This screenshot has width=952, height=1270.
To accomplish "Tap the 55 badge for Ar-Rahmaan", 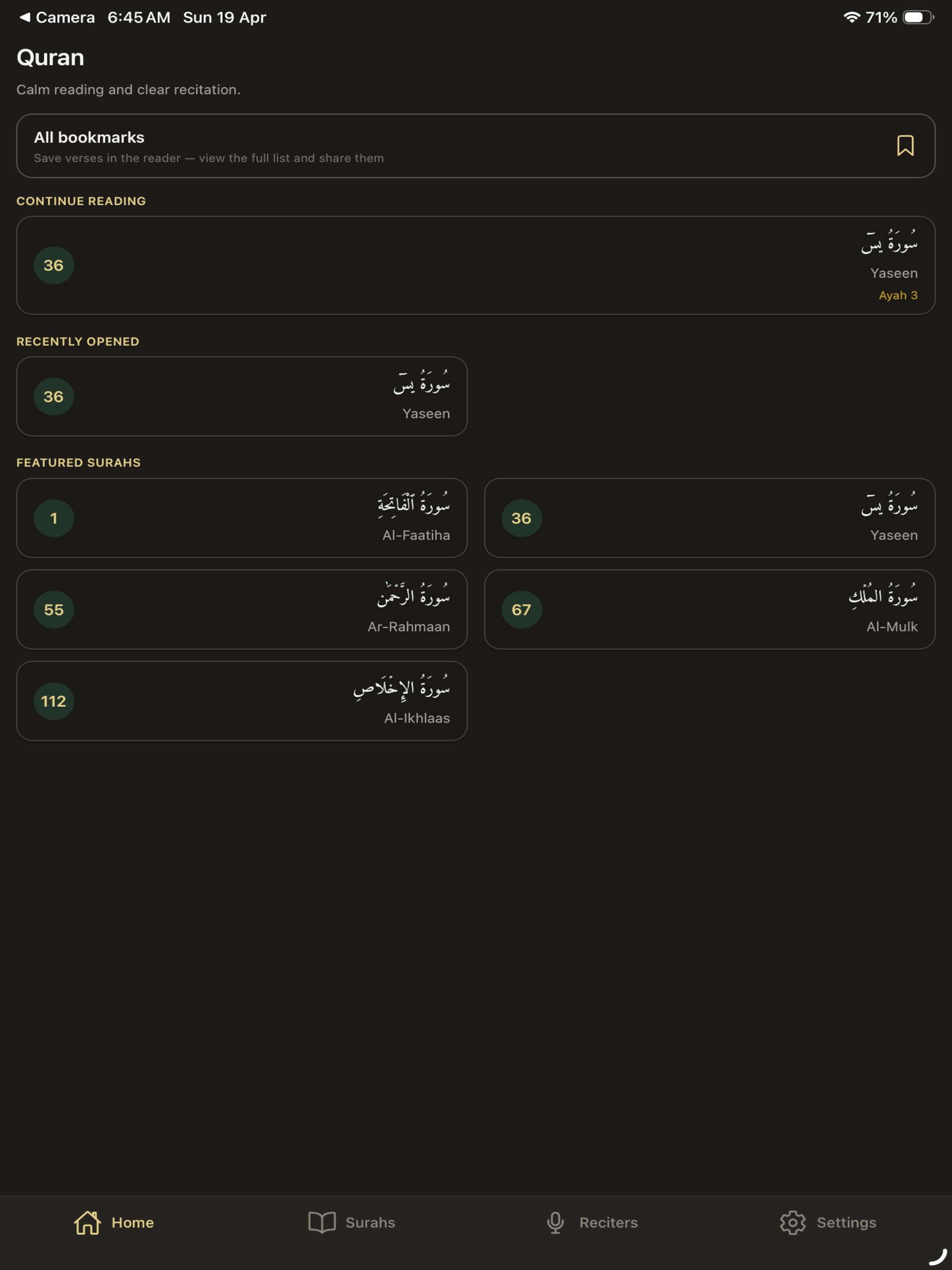I will pyautogui.click(x=54, y=610).
